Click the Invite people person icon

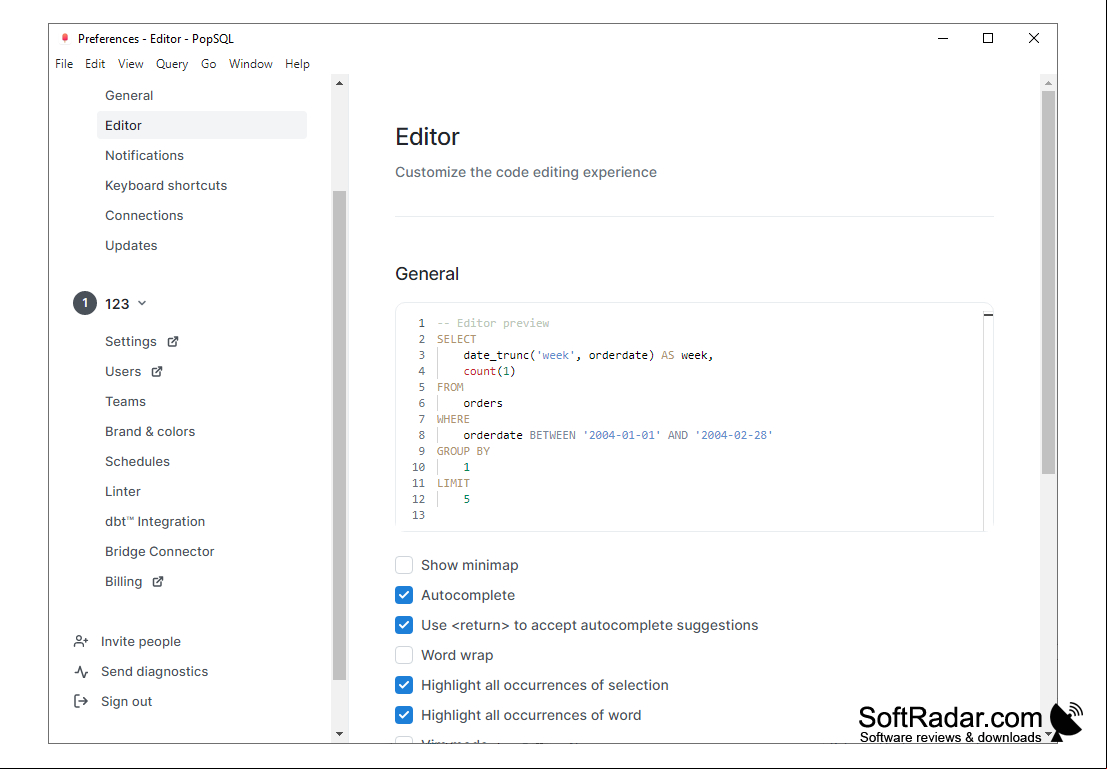pos(81,641)
